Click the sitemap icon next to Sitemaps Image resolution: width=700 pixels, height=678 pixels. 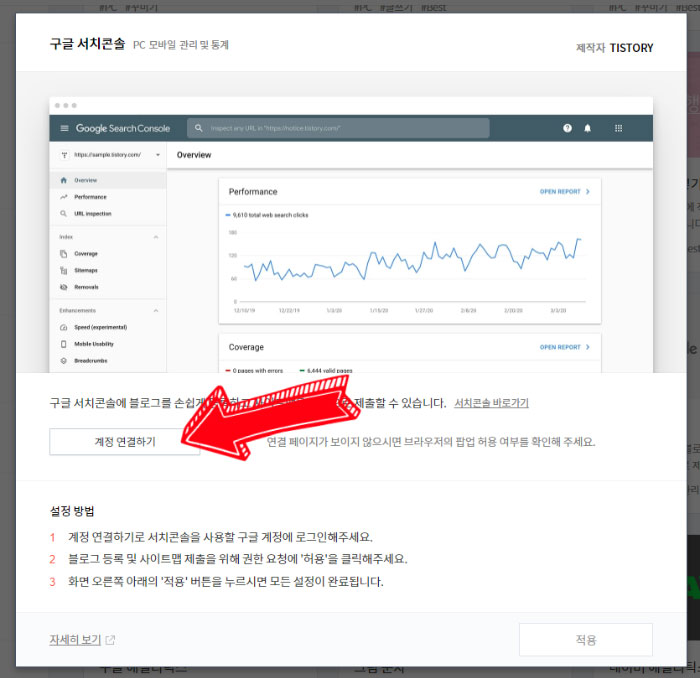63,270
